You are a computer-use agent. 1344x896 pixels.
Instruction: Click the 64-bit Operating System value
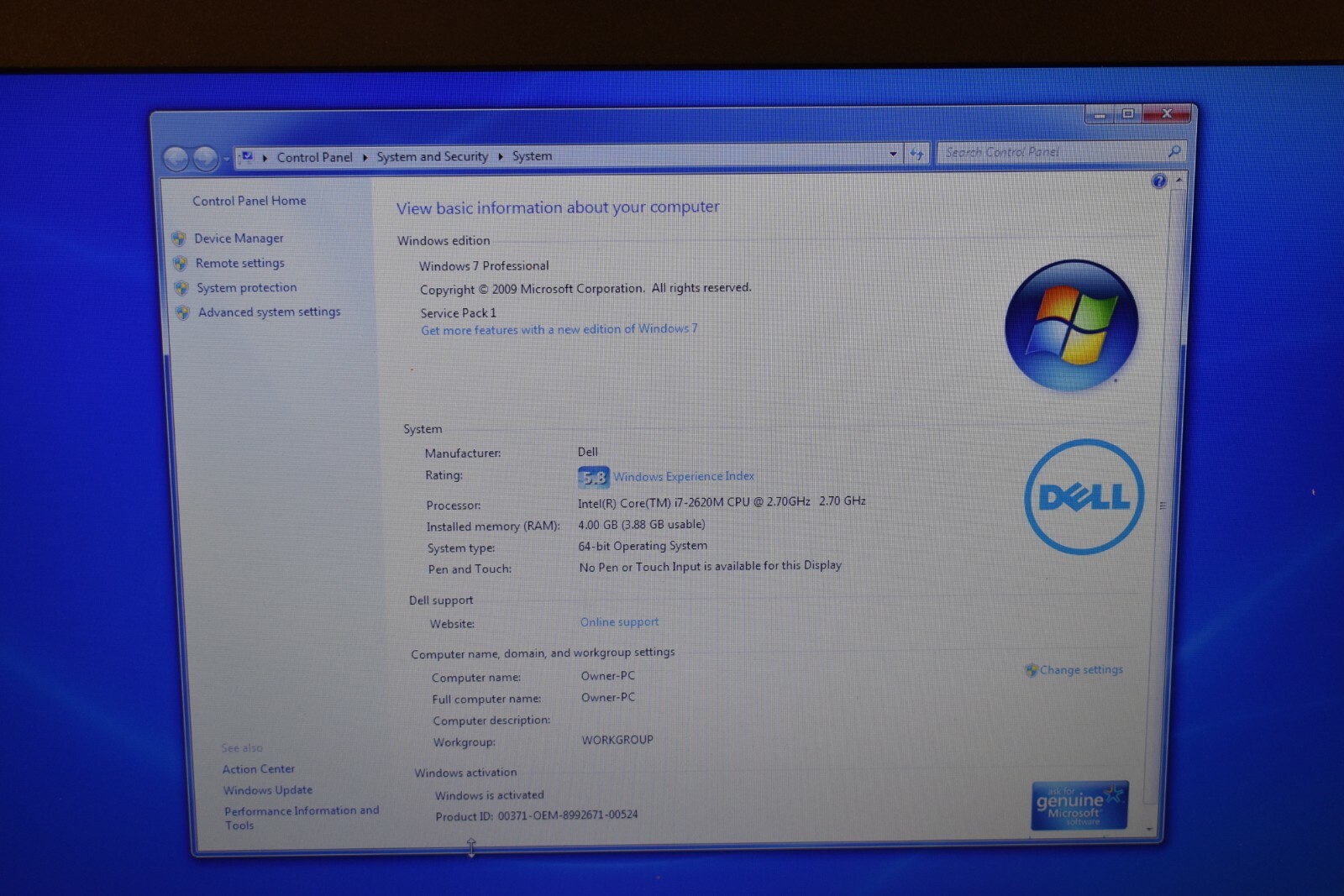(643, 546)
